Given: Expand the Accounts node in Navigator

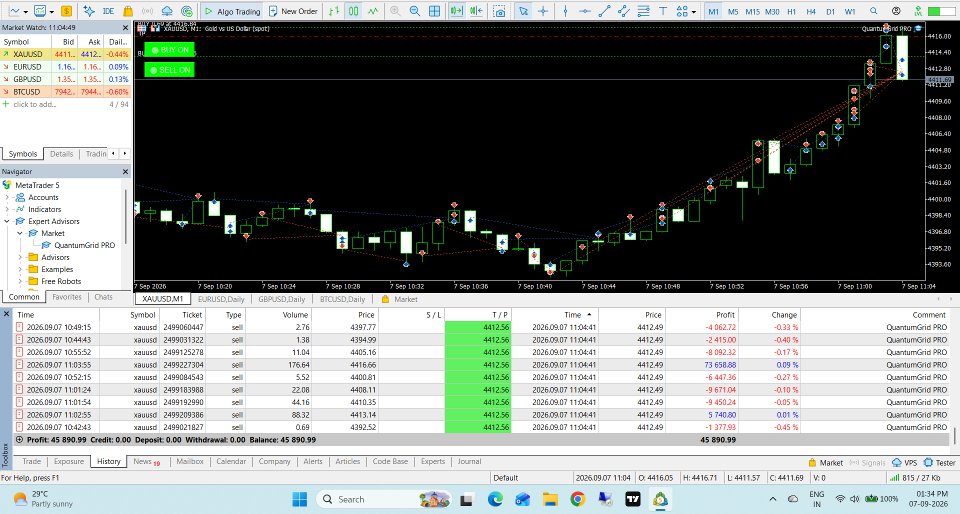Looking at the screenshot, I should [x=7, y=197].
